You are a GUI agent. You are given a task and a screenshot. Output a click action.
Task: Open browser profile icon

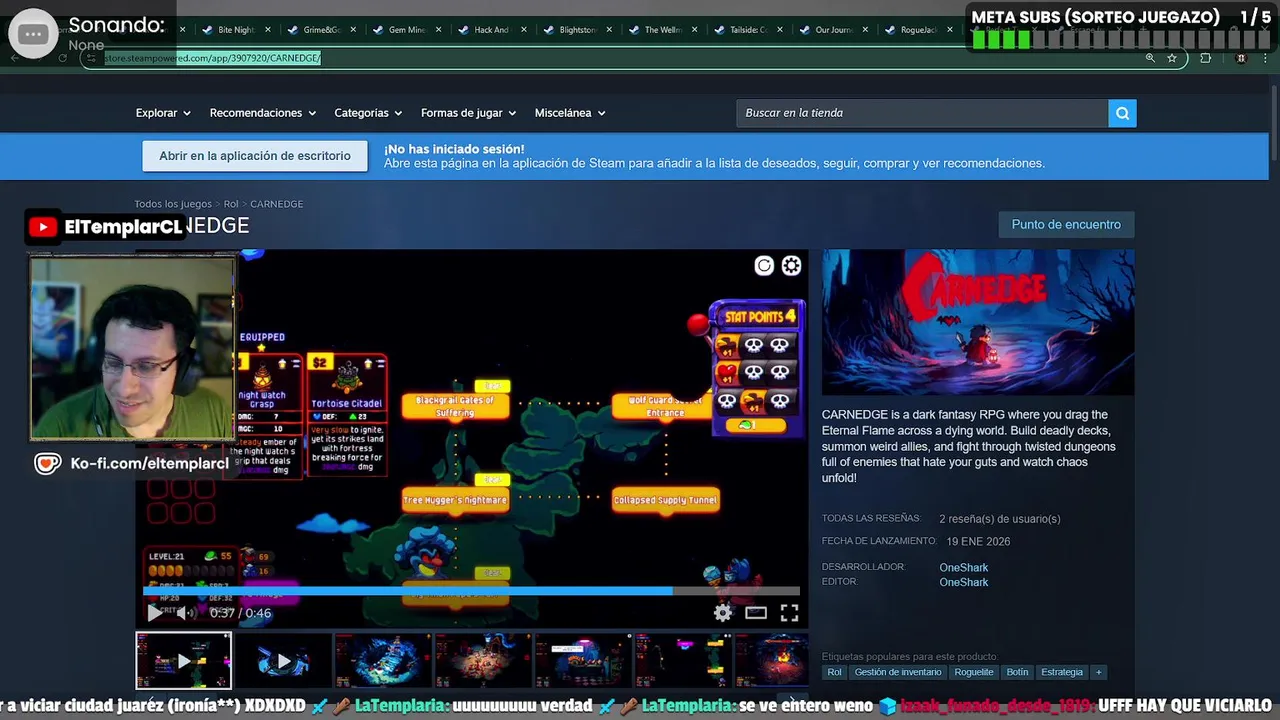1241,58
